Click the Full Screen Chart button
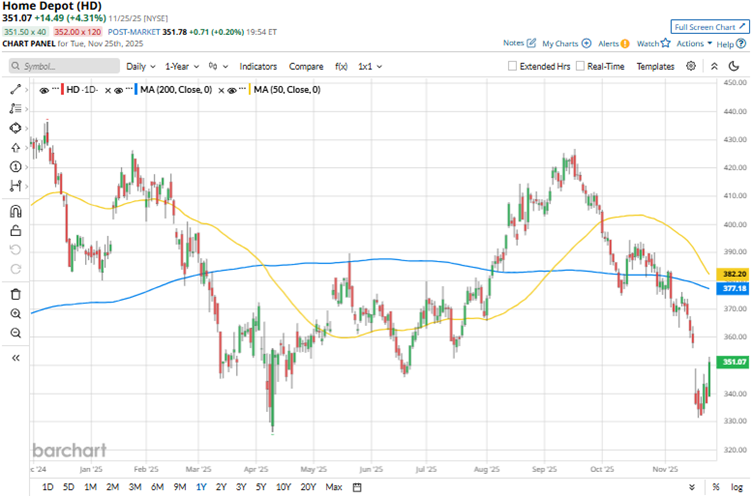752x496 pixels. point(709,27)
